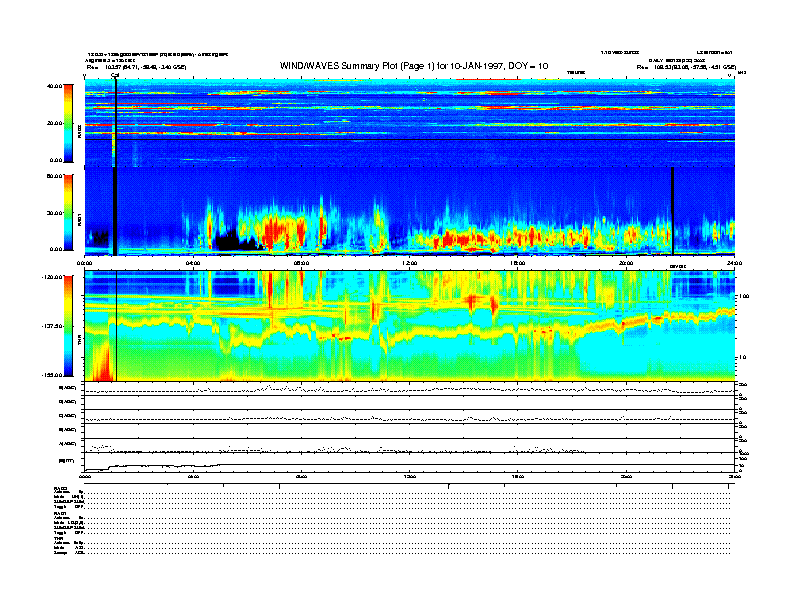
Task: Click the 24:00 time label below RAD1 panel
Action: (734, 263)
